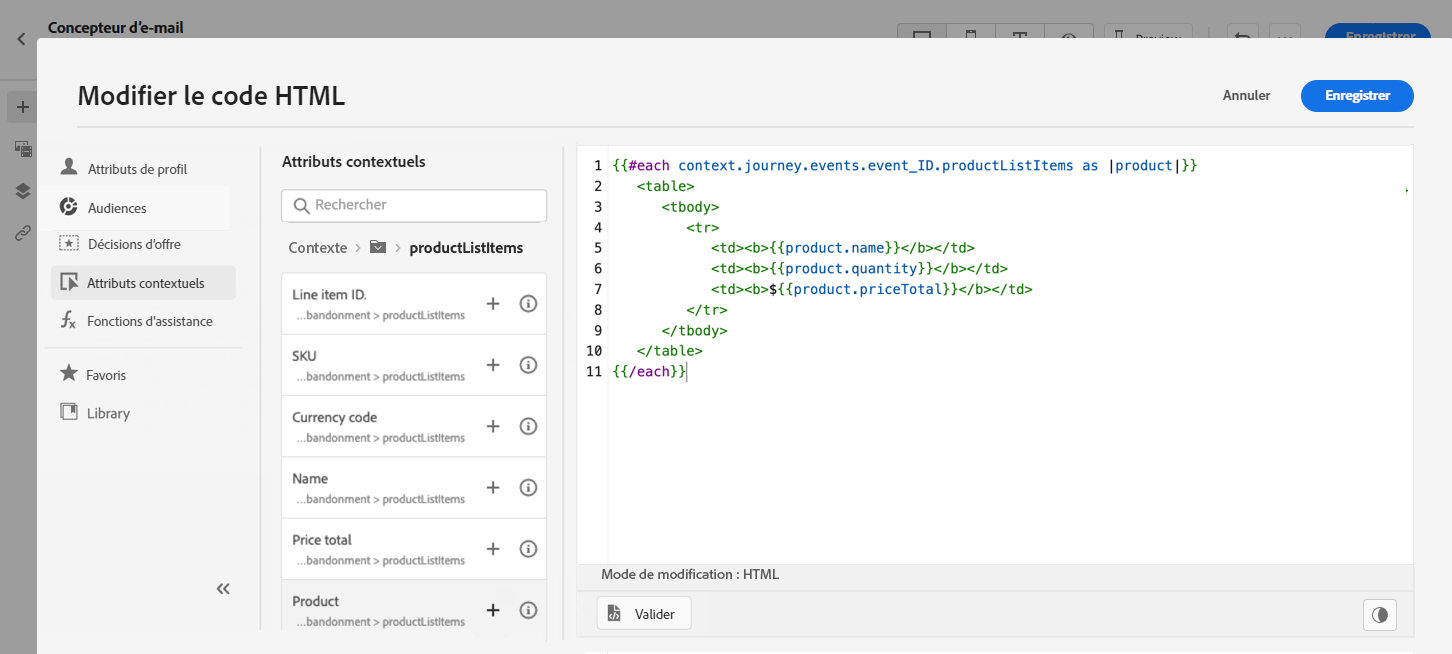
Task: Add the Line item ID attribute
Action: click(493, 304)
